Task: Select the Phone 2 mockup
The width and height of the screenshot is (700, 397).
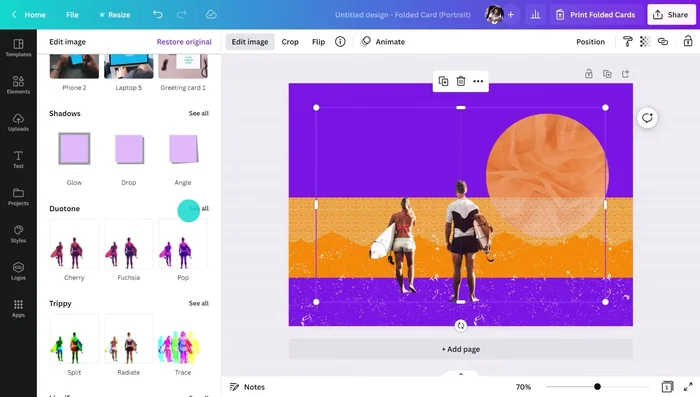Action: 74,66
